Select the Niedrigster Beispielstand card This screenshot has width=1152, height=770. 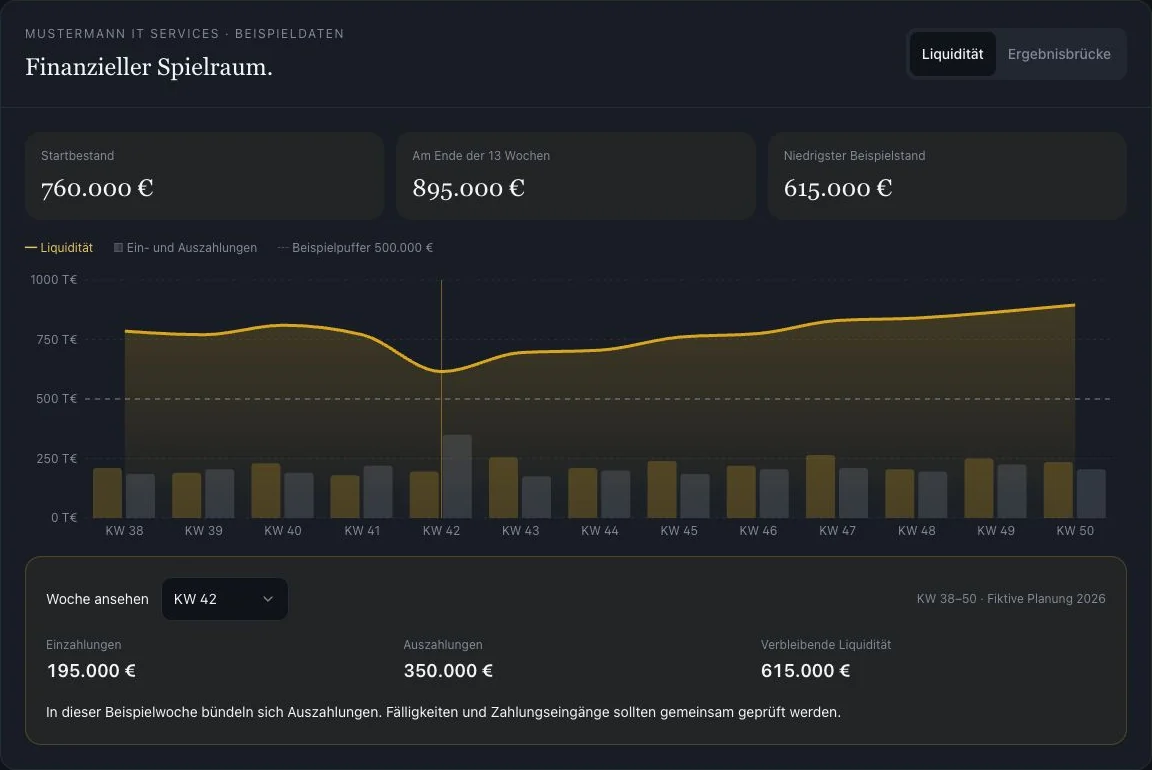[947, 176]
